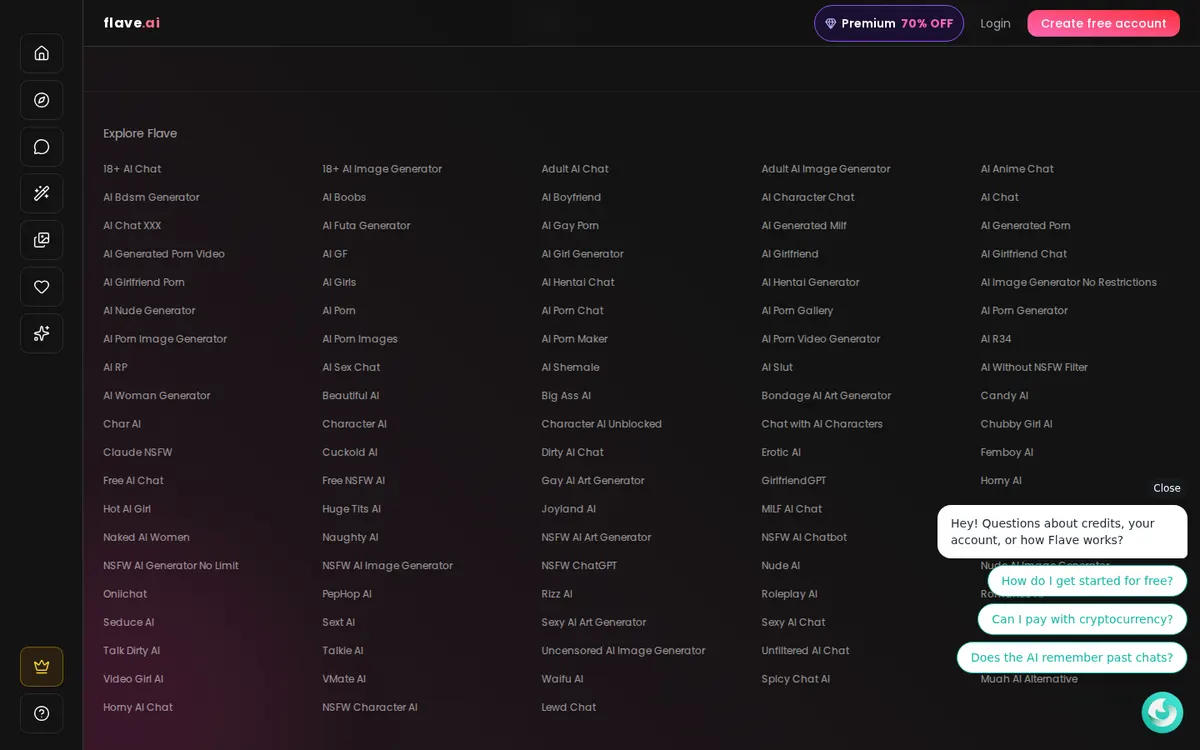The width and height of the screenshot is (1200, 750).
Task: Open the AI Girlfriend Chat link
Action: click(1024, 254)
